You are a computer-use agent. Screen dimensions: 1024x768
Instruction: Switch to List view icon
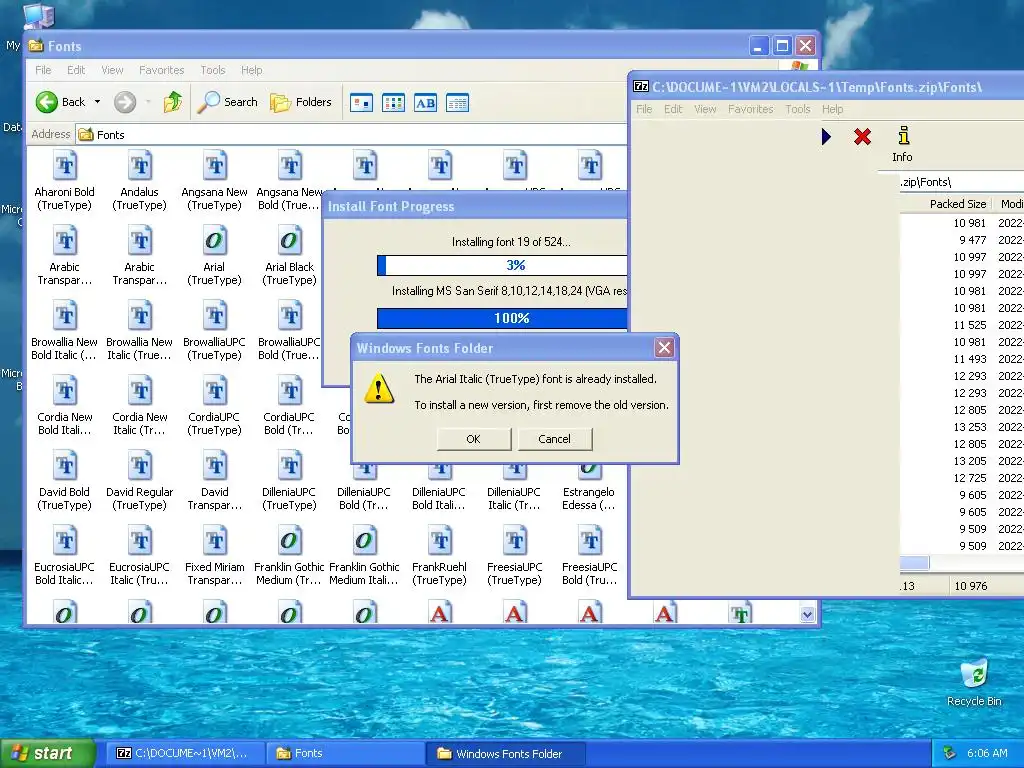pyautogui.click(x=393, y=103)
